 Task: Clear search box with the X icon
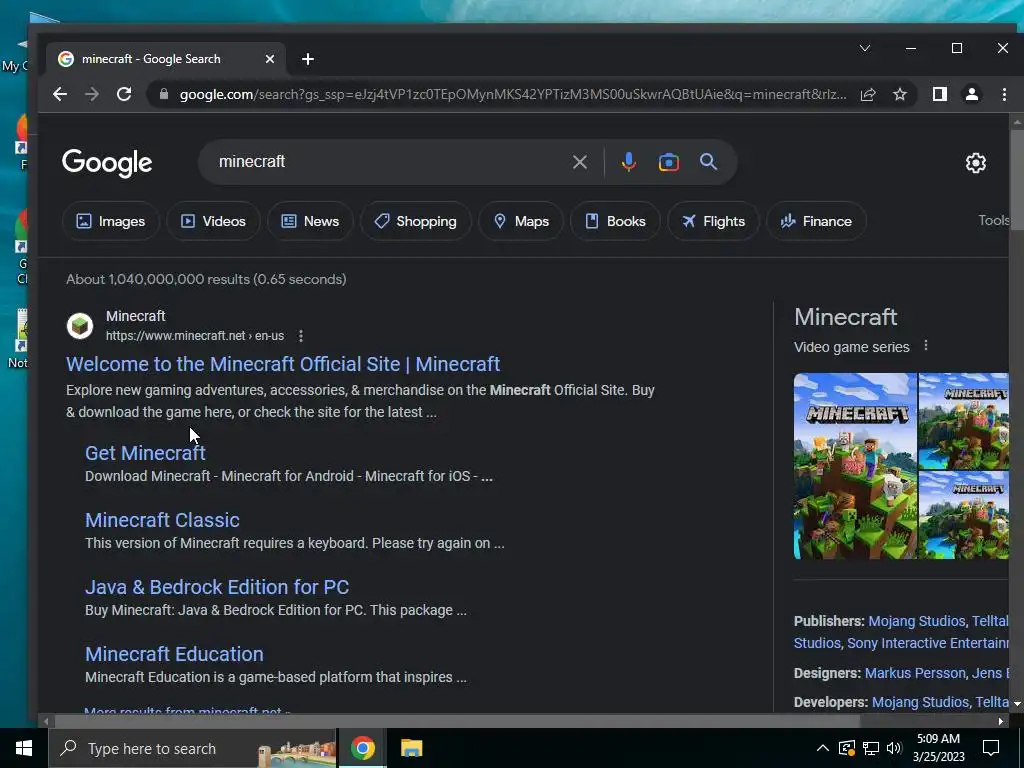coord(579,162)
